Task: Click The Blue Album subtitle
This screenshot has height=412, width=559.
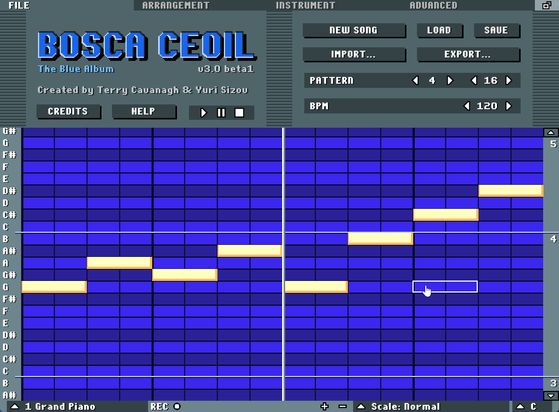Action: tap(76, 69)
